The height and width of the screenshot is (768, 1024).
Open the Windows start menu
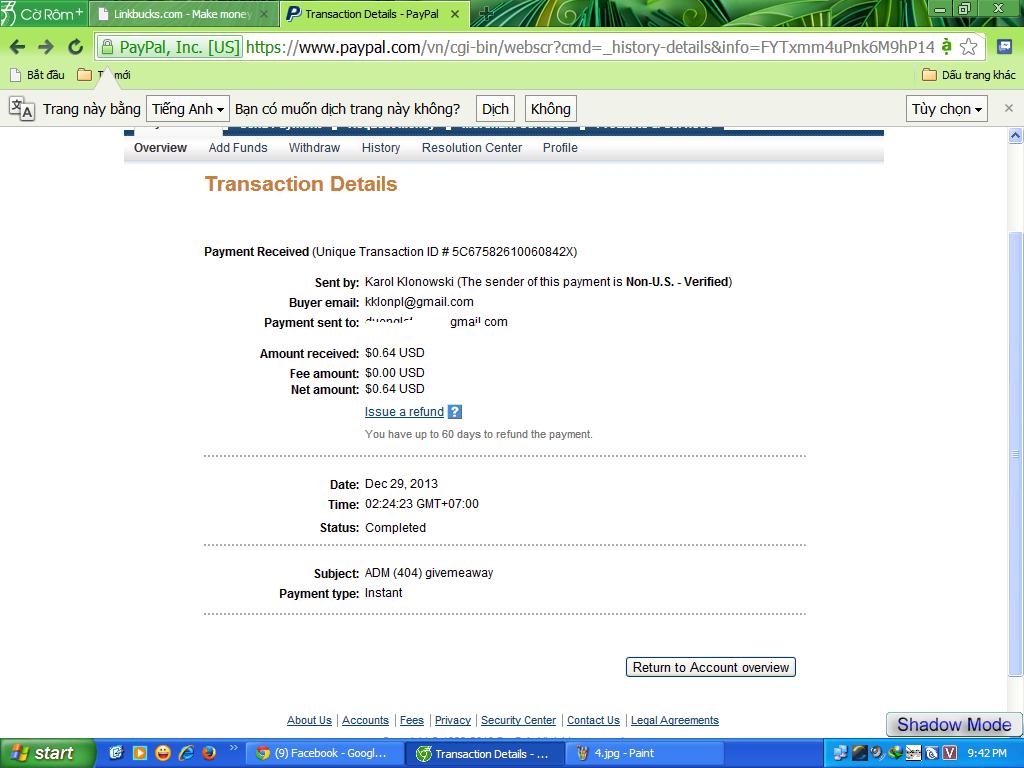(47, 754)
